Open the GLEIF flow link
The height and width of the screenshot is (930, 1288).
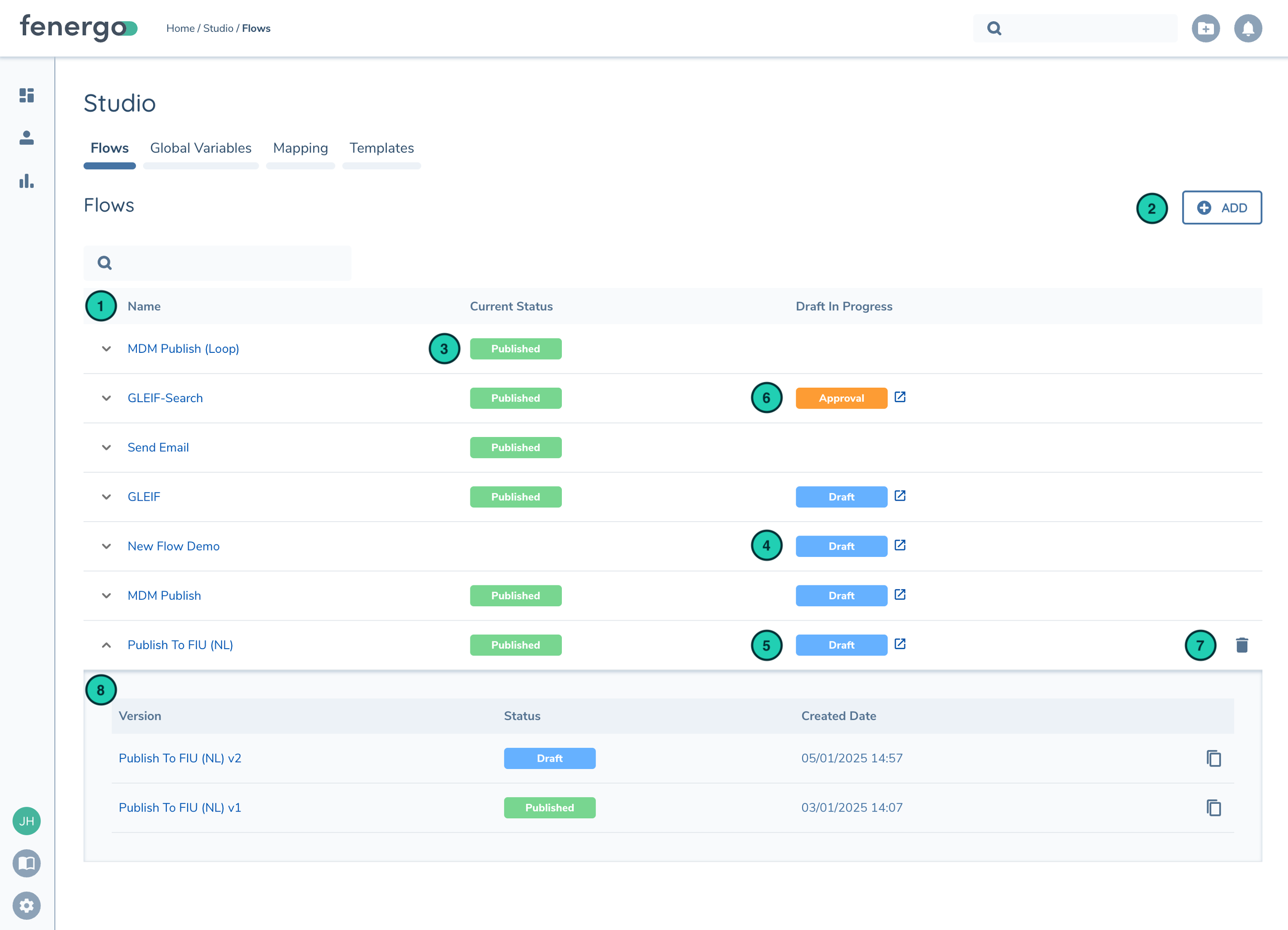[144, 497]
